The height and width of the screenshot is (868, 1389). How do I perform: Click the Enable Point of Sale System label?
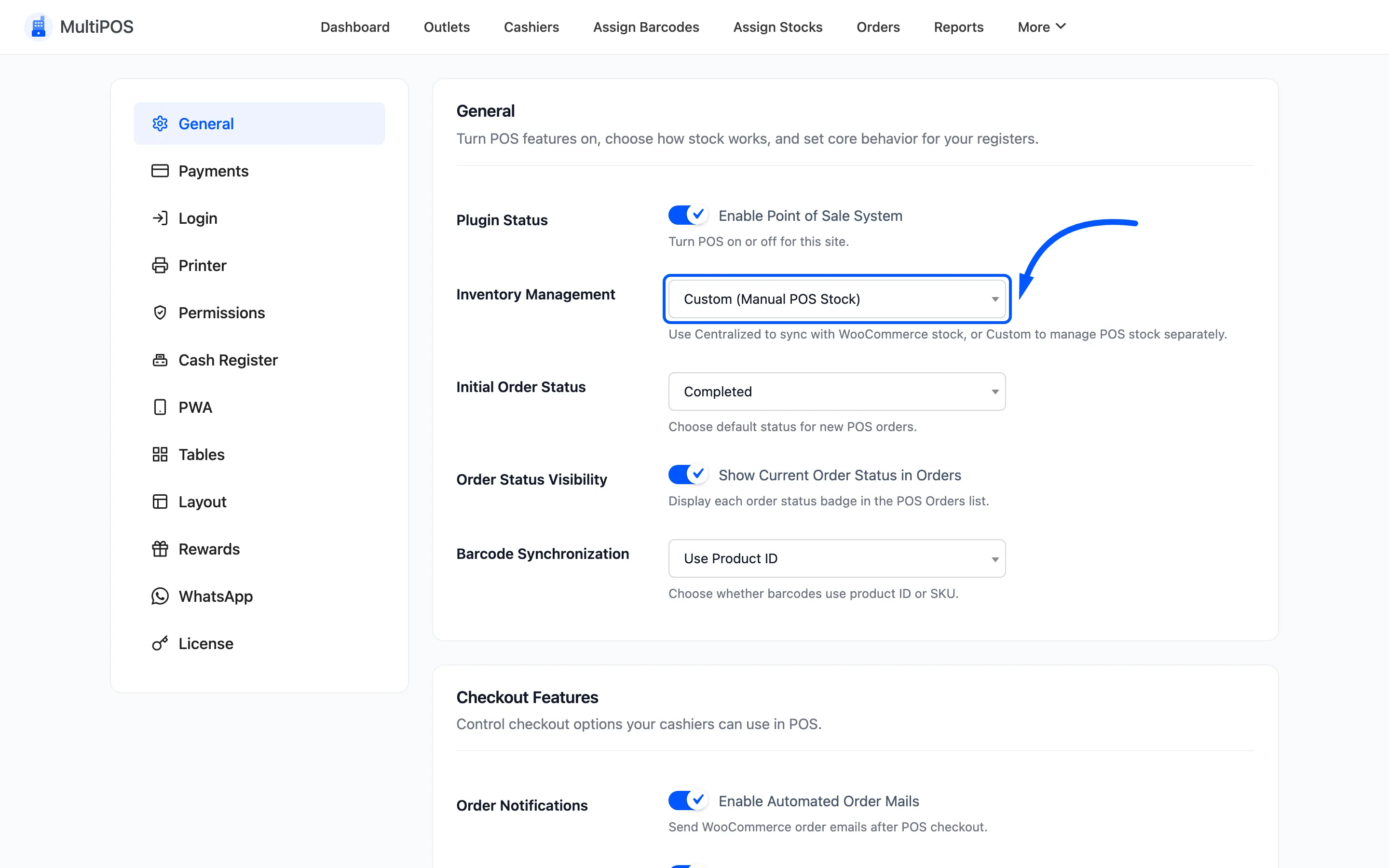click(810, 215)
